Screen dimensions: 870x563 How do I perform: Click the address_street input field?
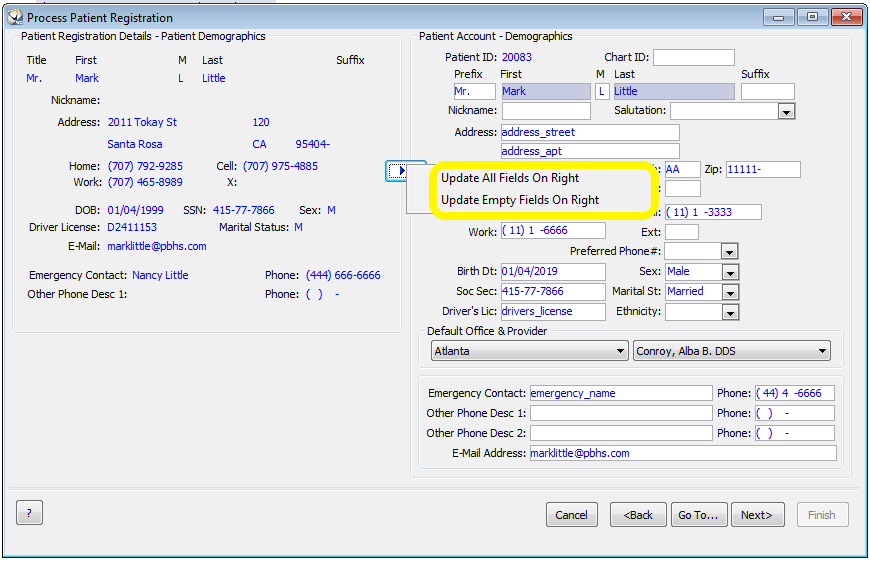590,133
